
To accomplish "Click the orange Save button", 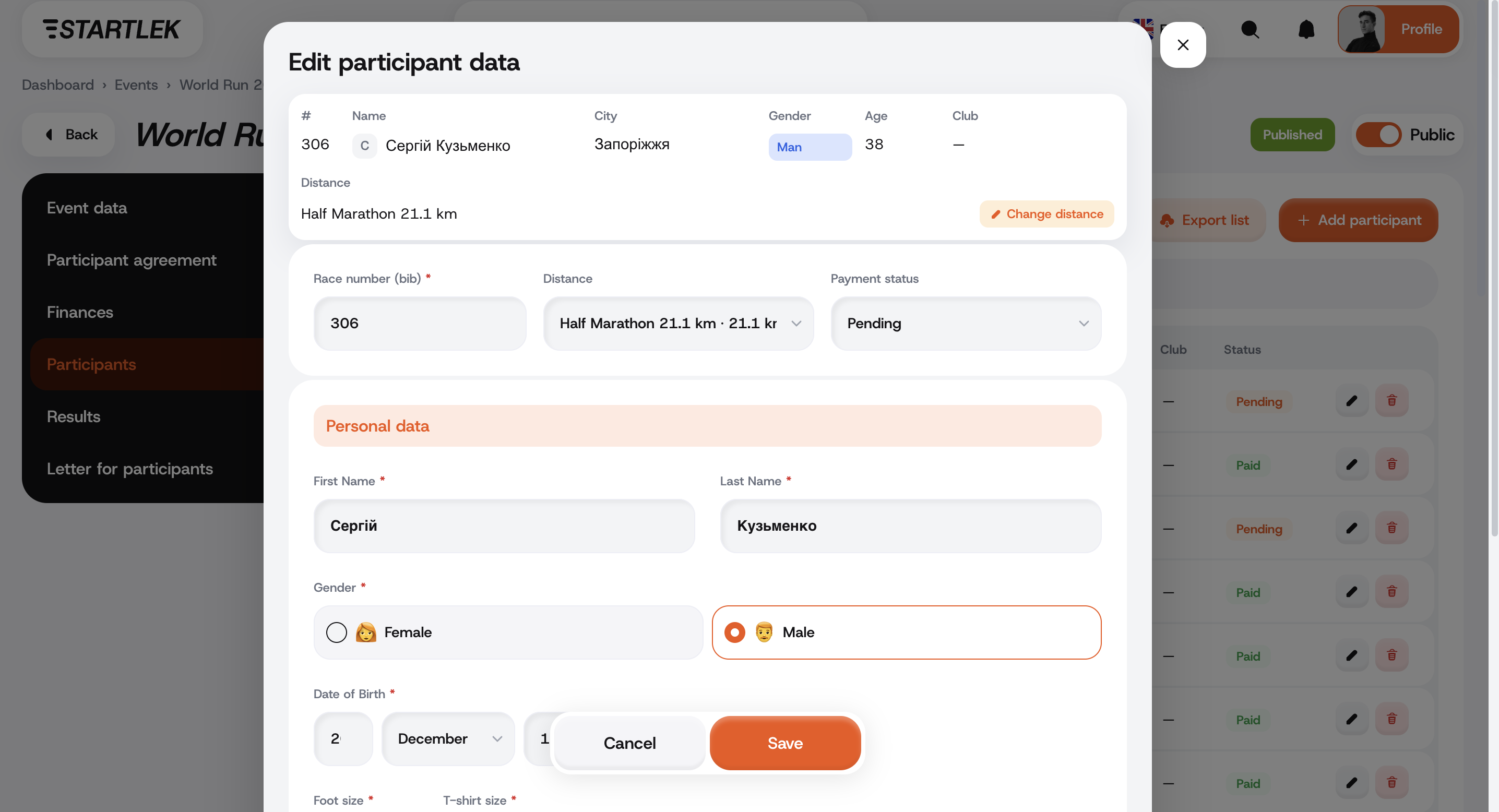I will click(785, 743).
